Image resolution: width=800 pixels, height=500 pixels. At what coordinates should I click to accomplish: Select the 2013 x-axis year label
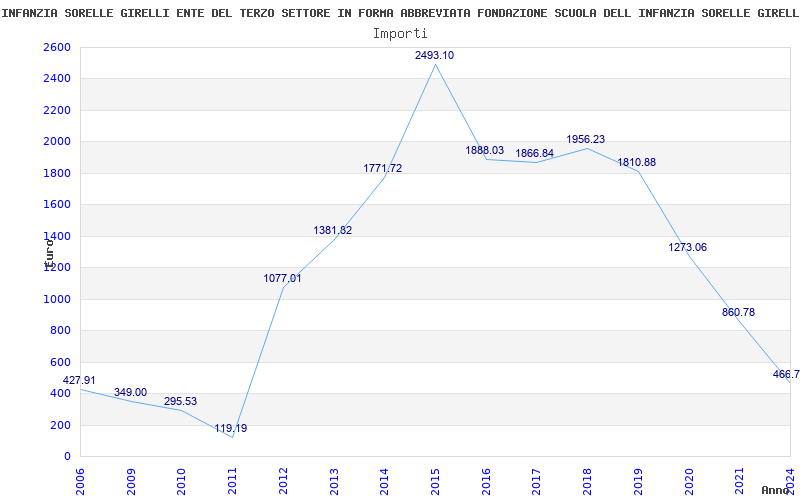pyautogui.click(x=334, y=482)
